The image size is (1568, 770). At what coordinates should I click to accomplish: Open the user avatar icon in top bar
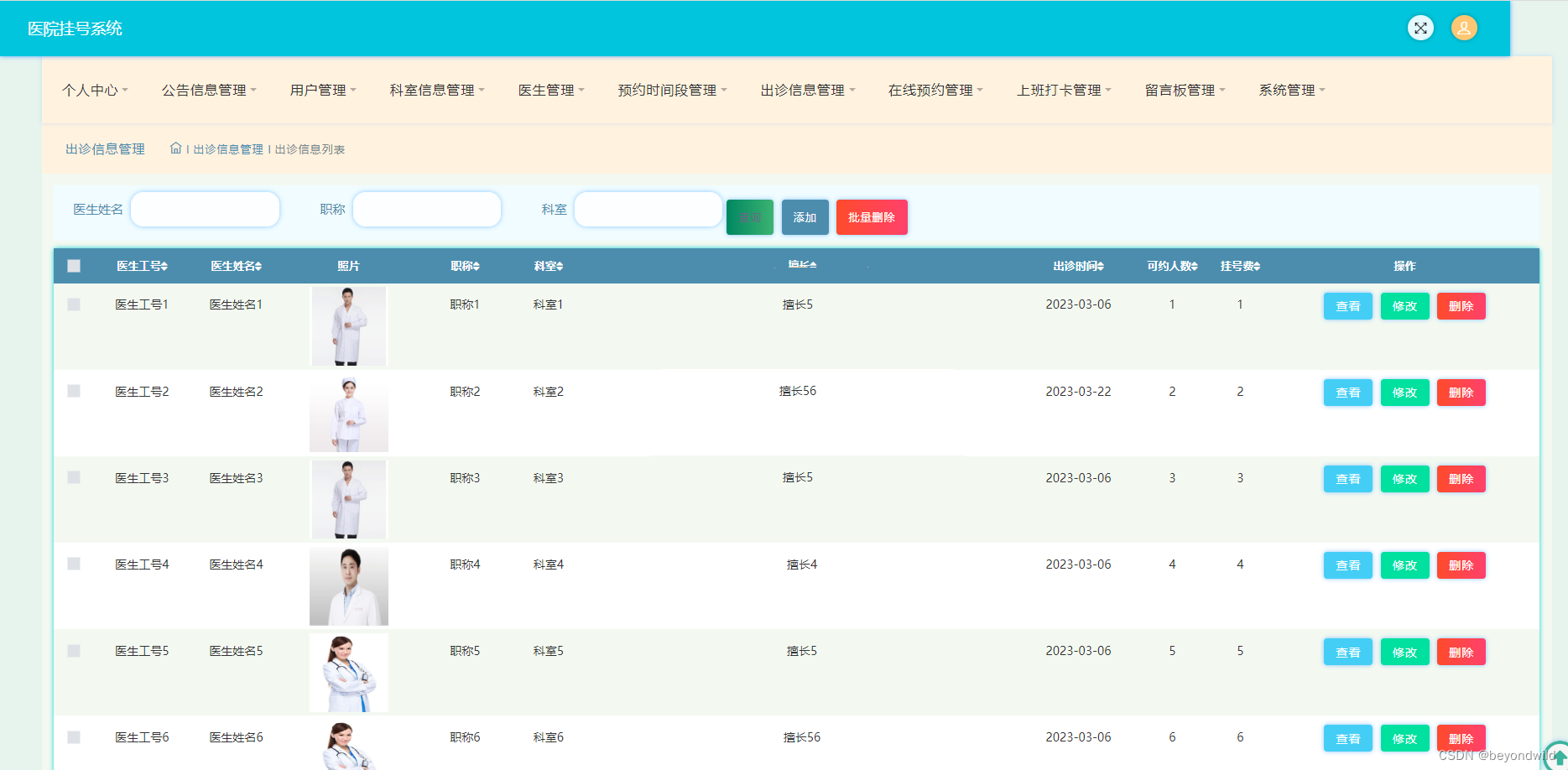pos(1464,28)
